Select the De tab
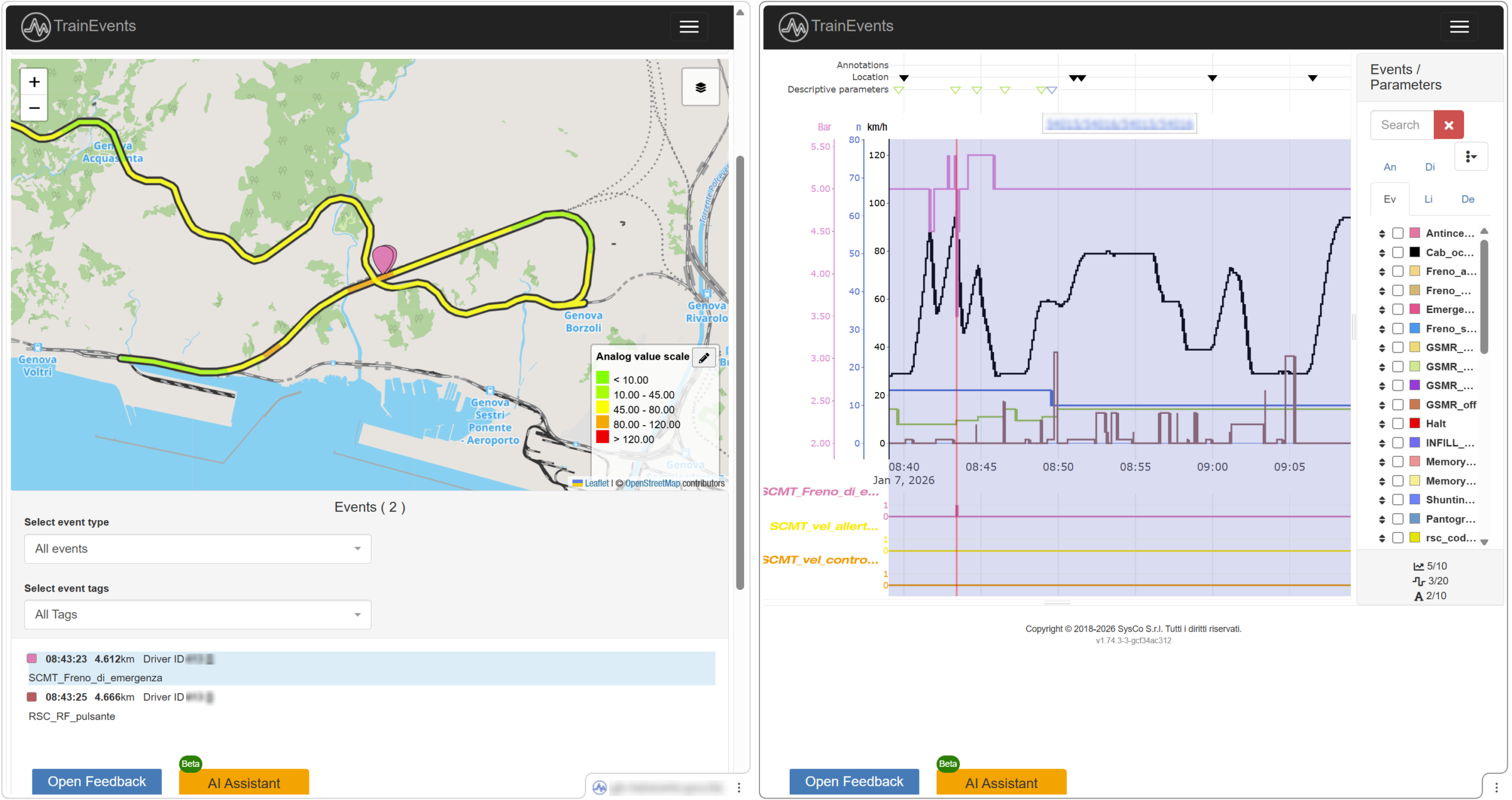 [1468, 199]
